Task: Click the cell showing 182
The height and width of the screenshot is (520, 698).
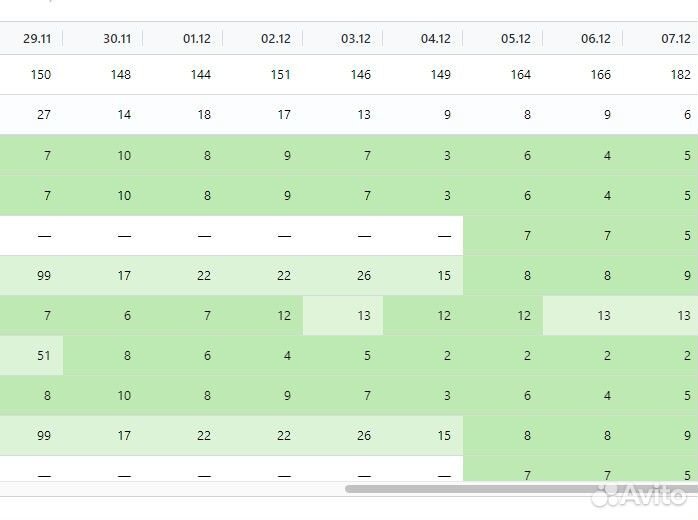Action: [x=661, y=74]
